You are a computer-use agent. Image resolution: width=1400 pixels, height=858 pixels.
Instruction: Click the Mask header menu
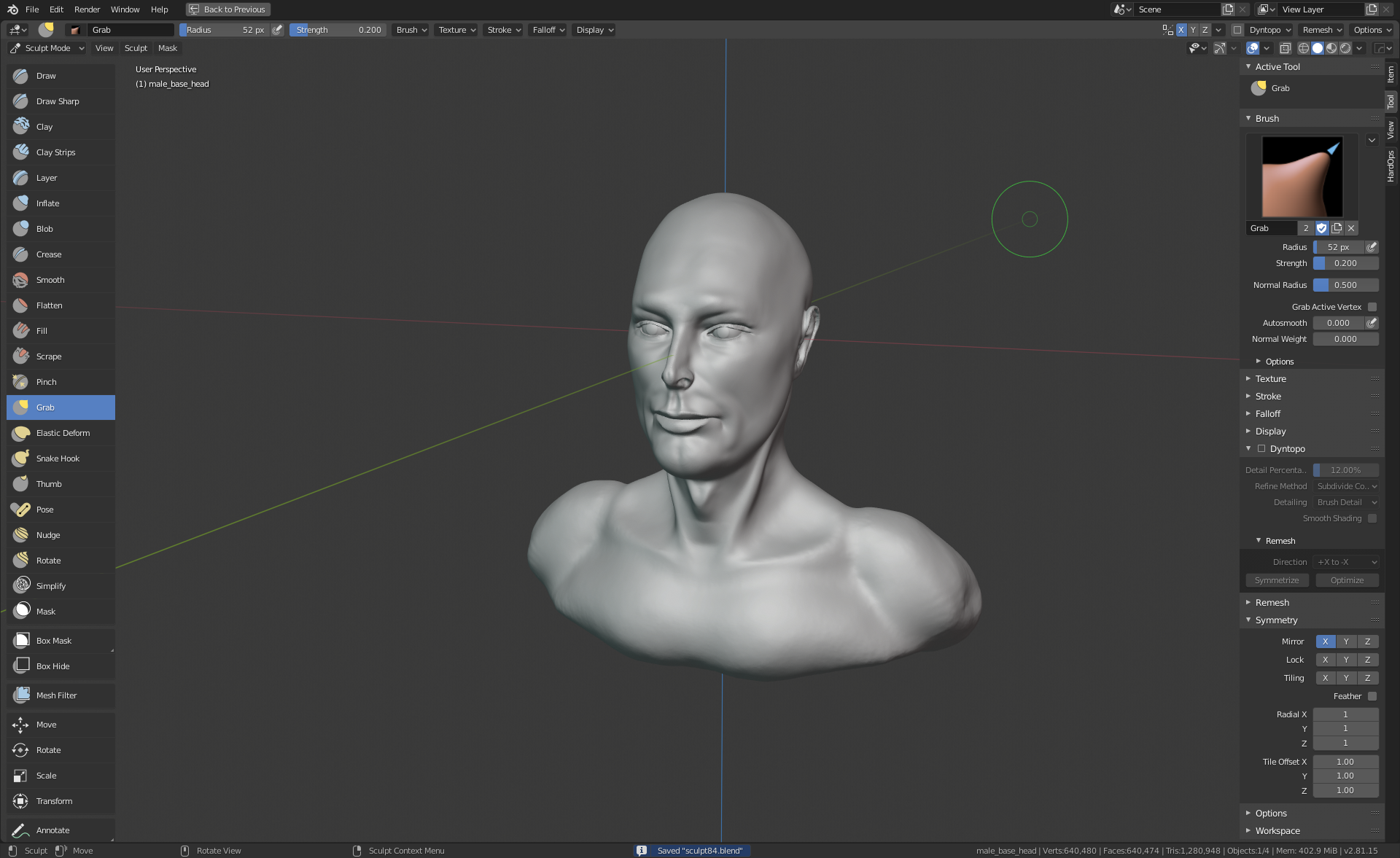point(168,48)
